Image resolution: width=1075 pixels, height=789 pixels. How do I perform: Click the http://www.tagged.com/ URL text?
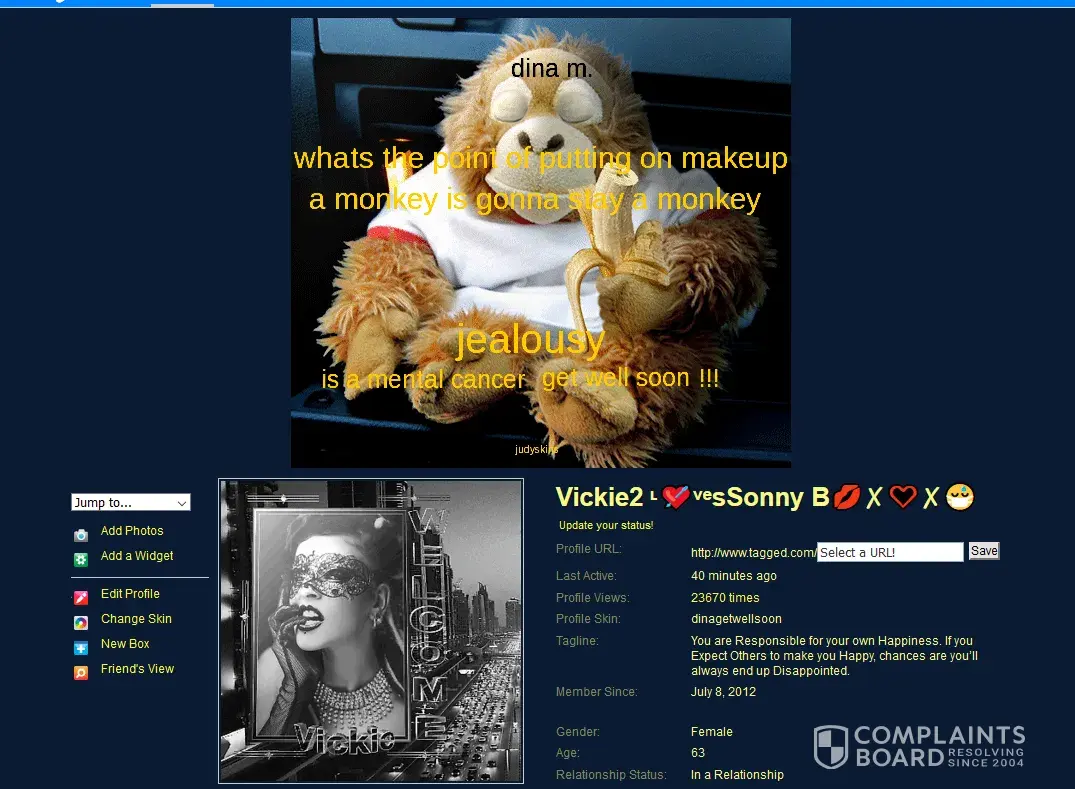point(753,553)
